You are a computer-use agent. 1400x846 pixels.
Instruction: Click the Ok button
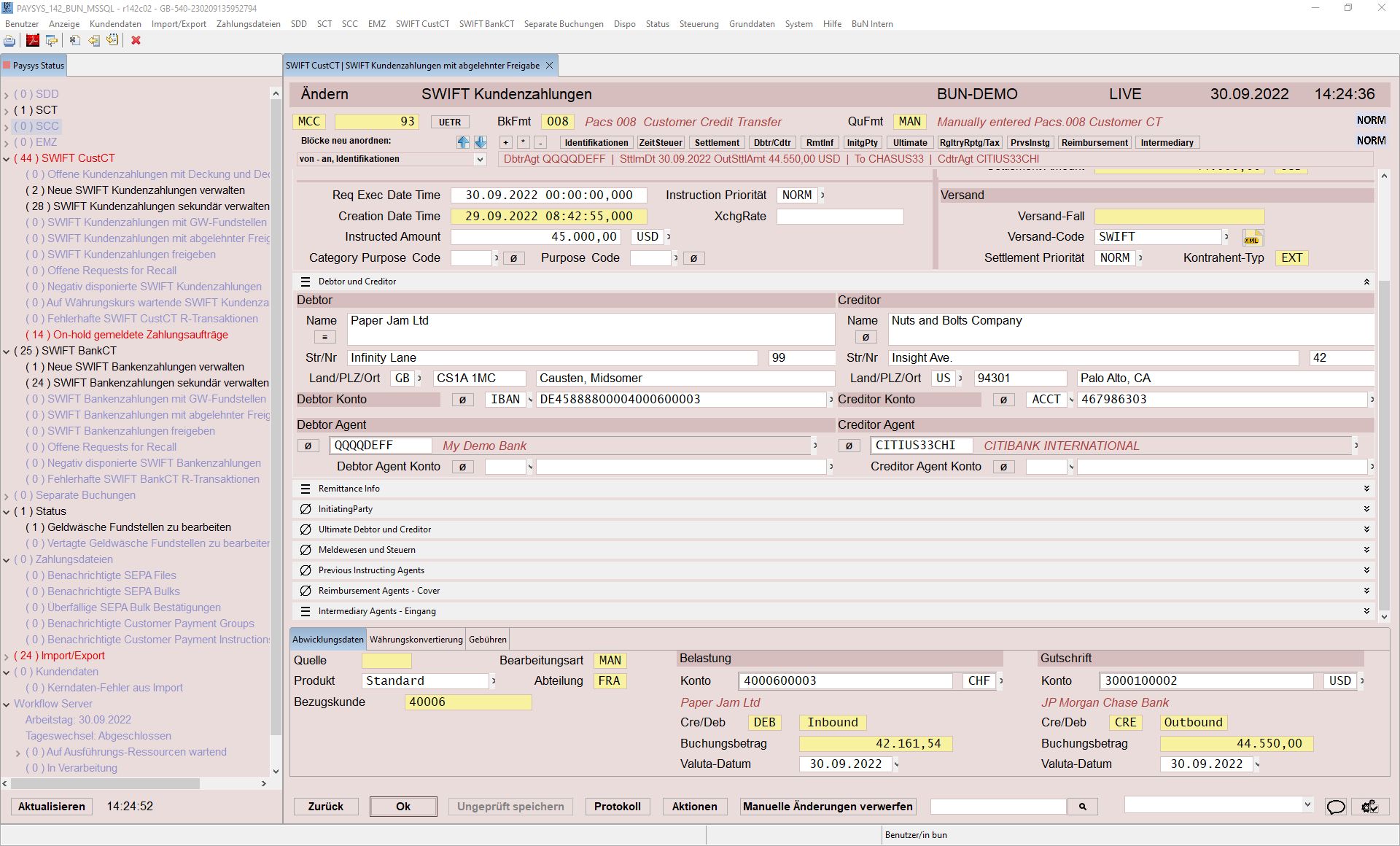point(403,807)
